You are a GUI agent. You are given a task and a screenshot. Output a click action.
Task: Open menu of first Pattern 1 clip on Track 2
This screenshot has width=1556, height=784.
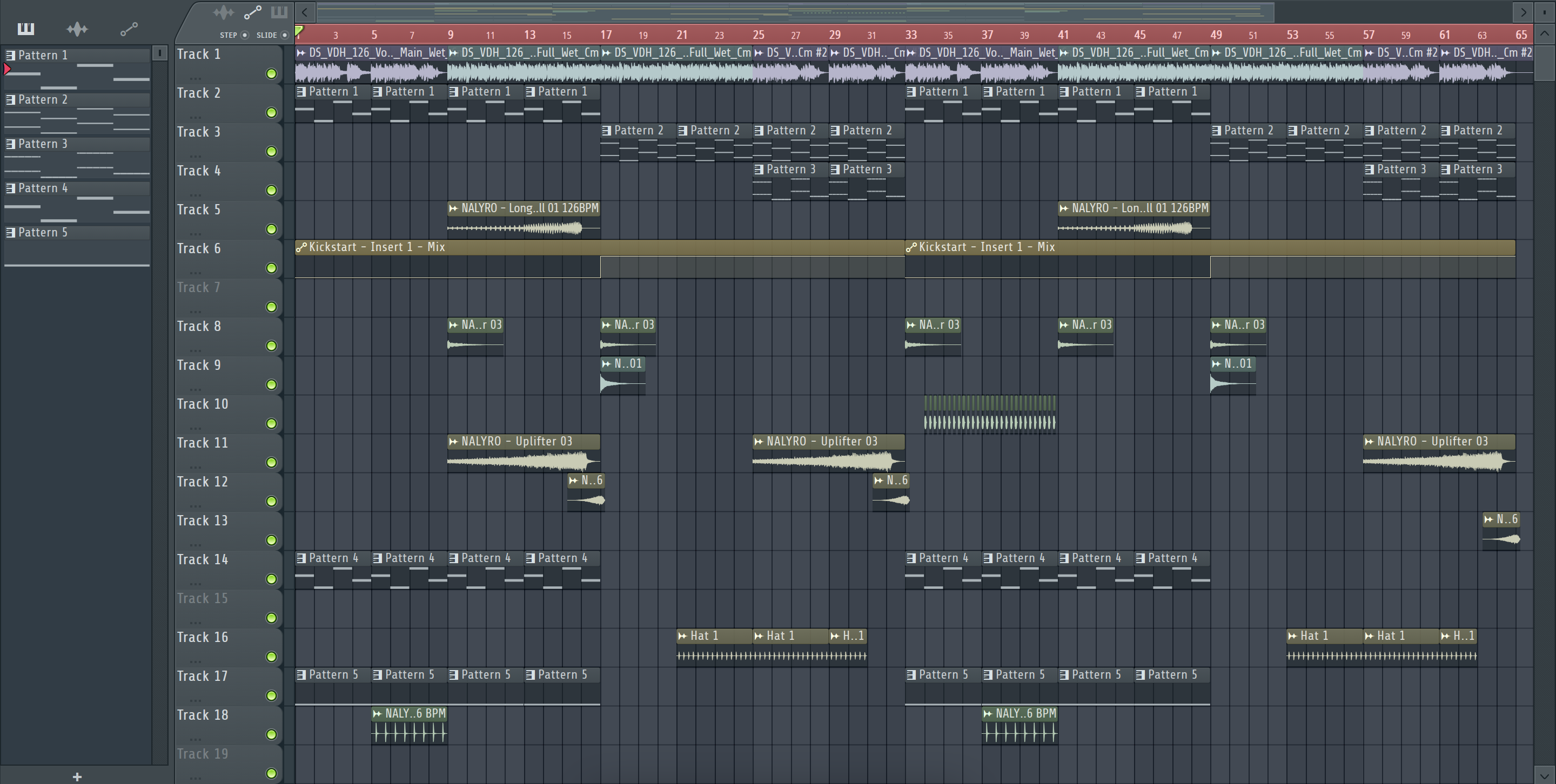pos(301,92)
